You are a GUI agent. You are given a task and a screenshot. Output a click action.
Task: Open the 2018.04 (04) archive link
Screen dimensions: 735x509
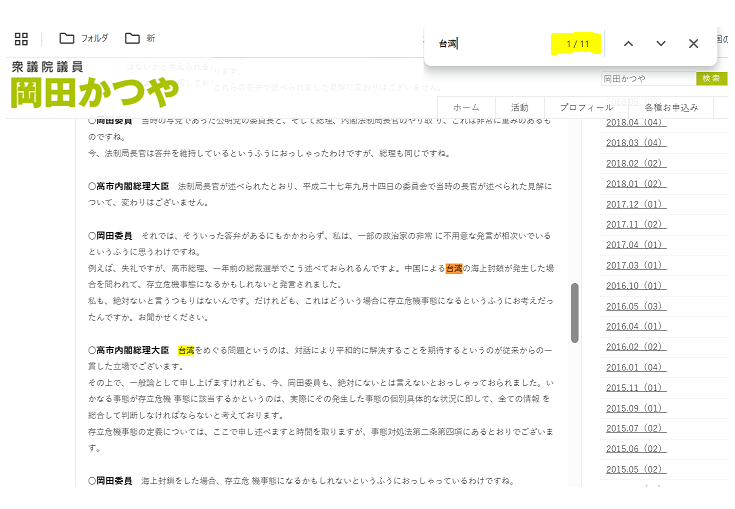tap(635, 122)
